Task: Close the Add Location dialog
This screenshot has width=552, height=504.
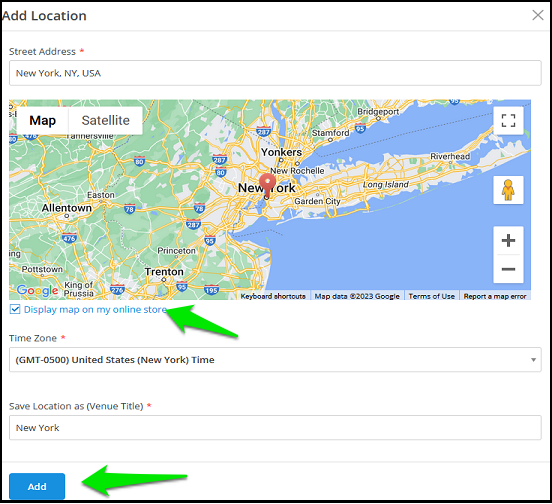Action: coord(538,15)
